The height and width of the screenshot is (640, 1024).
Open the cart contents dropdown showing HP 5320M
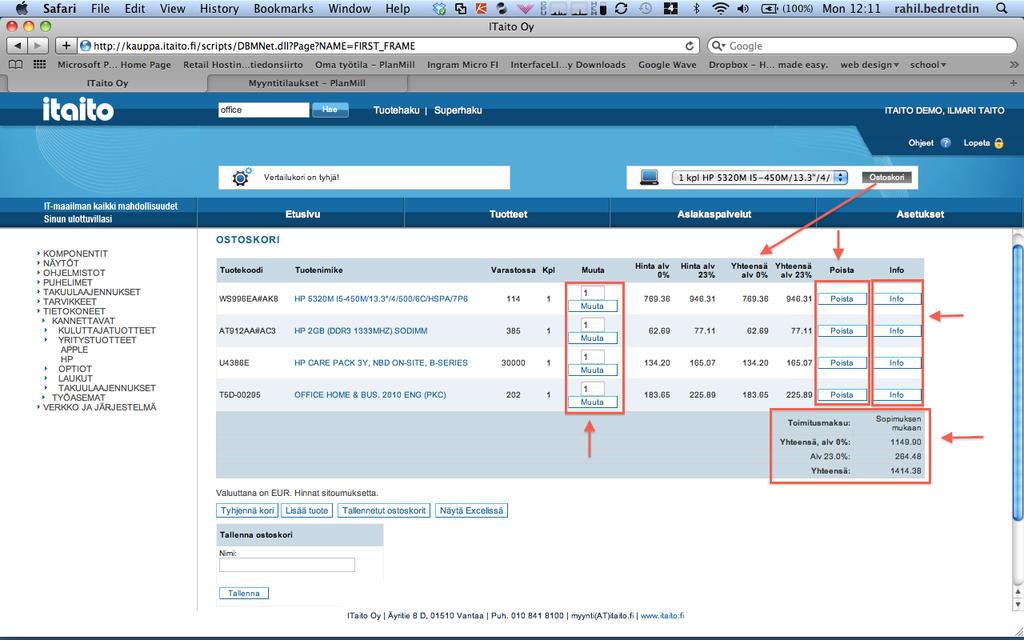click(x=760, y=177)
